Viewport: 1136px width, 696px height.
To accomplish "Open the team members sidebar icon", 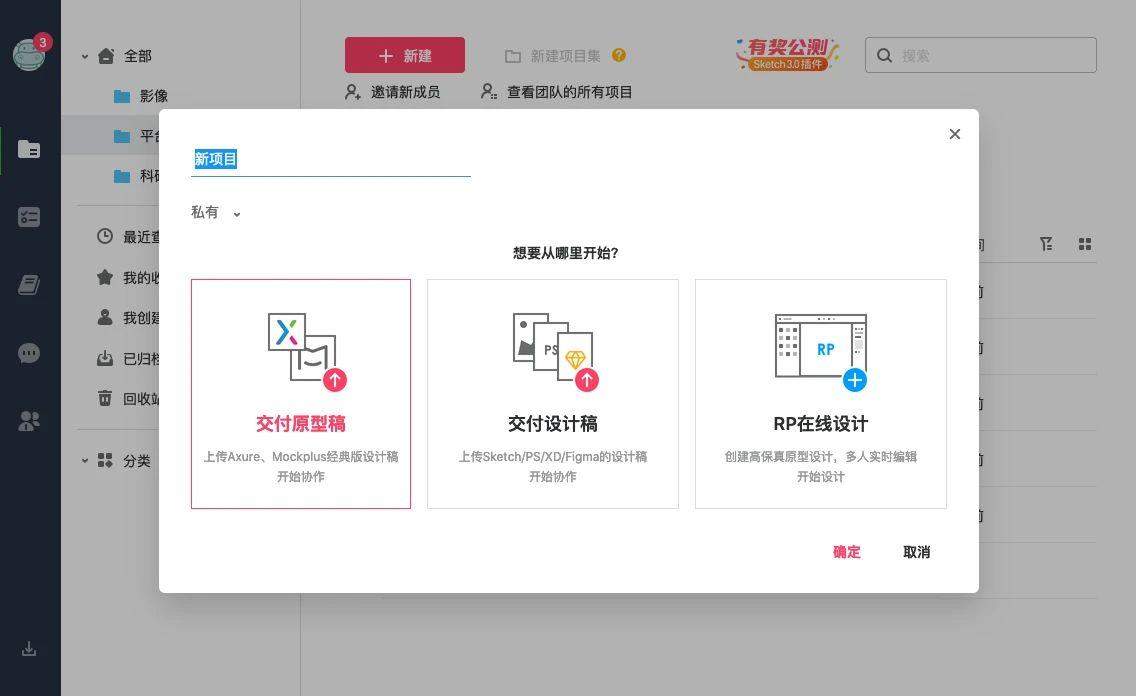I will pos(29,421).
